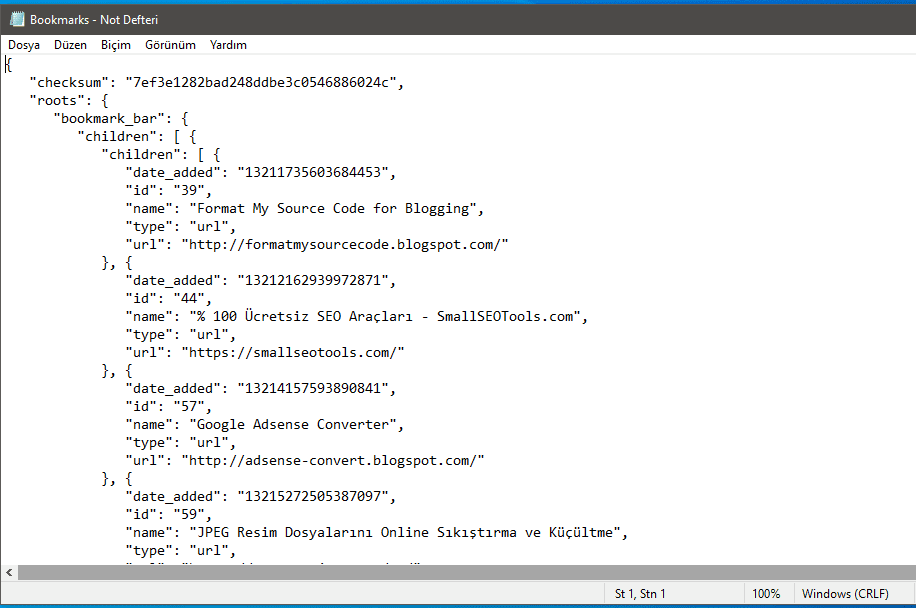This screenshot has height=608, width=916.
Task: Click the horizontal scrollbar track
Action: tap(466, 572)
